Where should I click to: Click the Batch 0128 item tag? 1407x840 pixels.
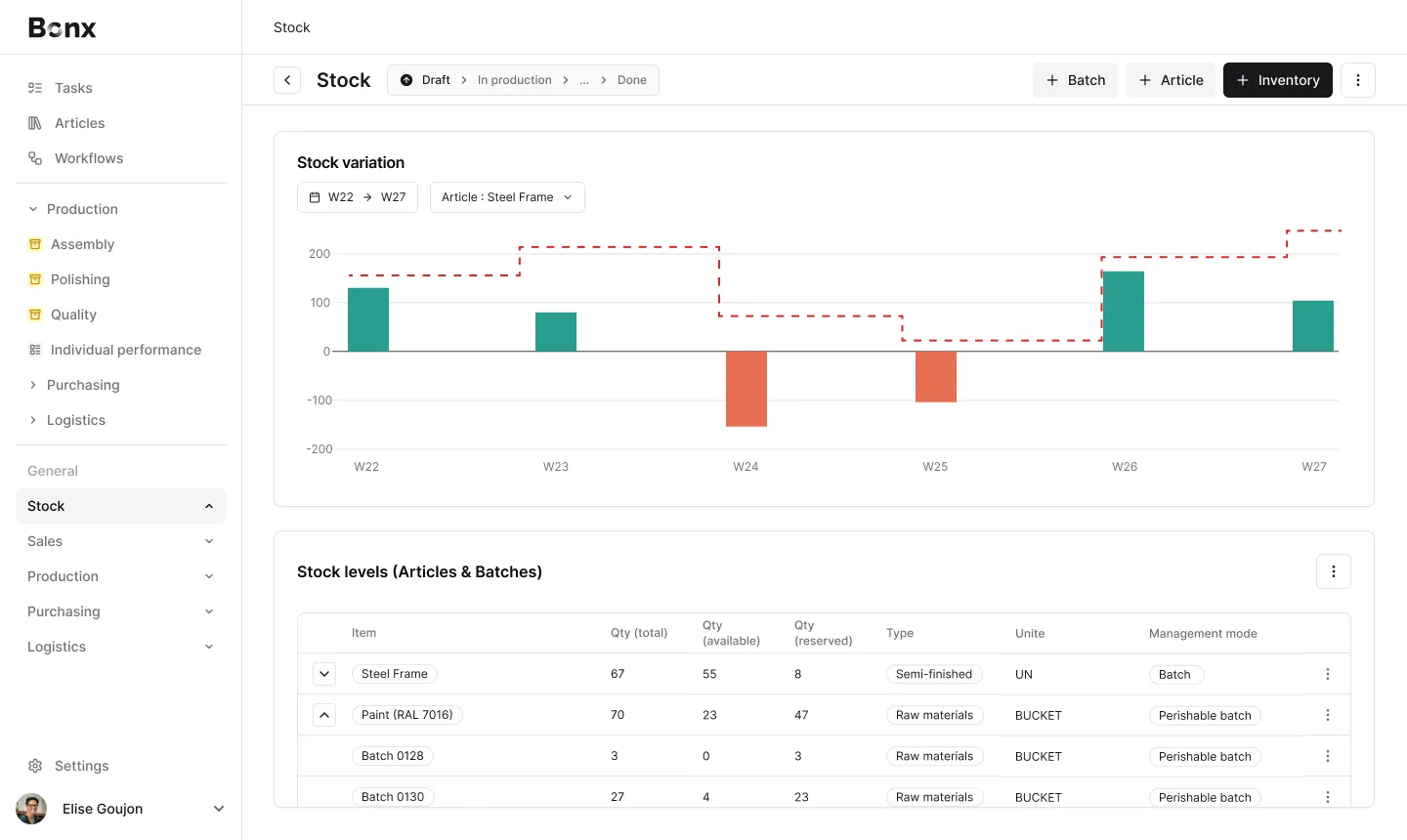click(393, 756)
